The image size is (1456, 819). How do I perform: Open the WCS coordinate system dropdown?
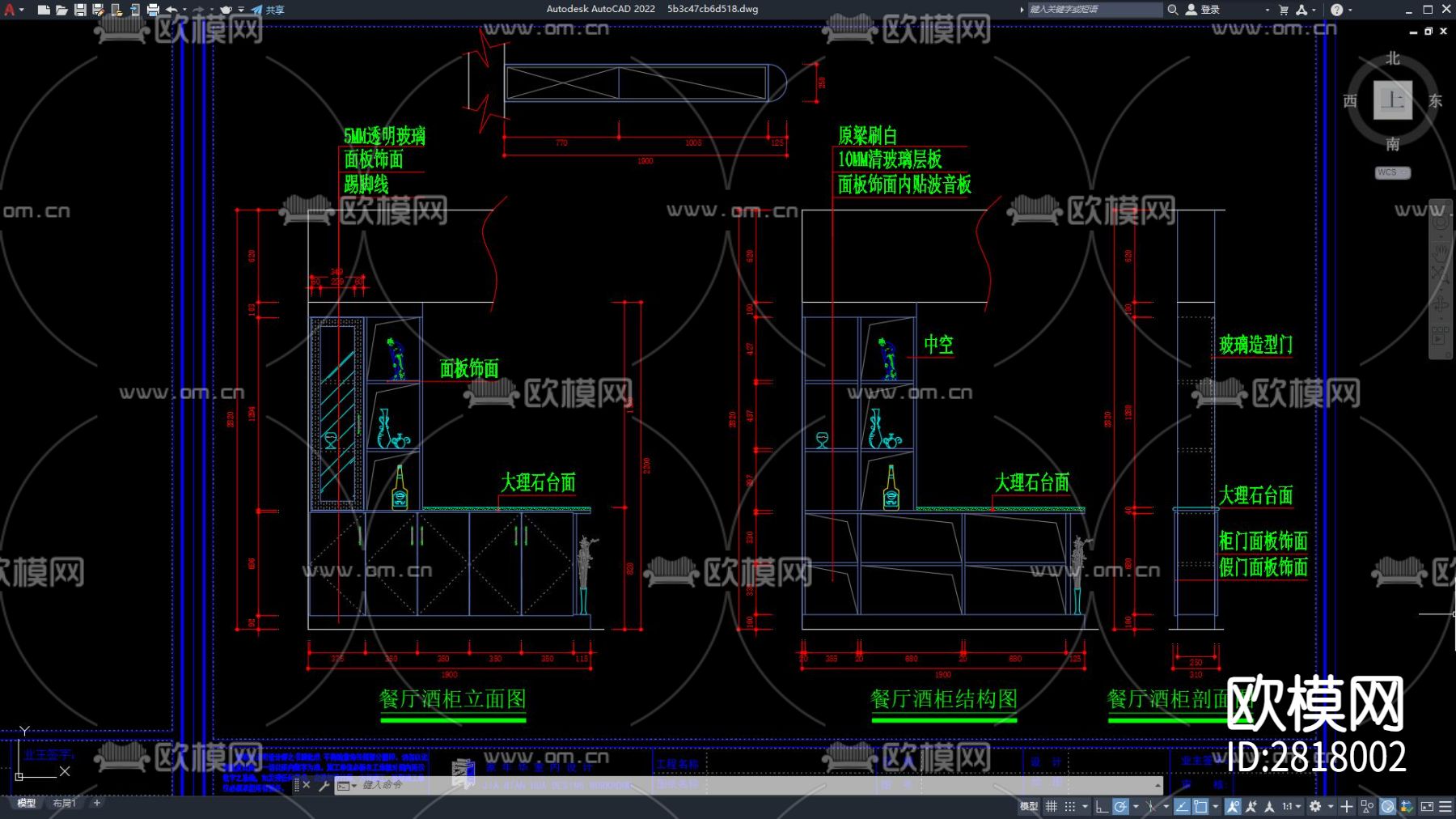tap(1393, 172)
